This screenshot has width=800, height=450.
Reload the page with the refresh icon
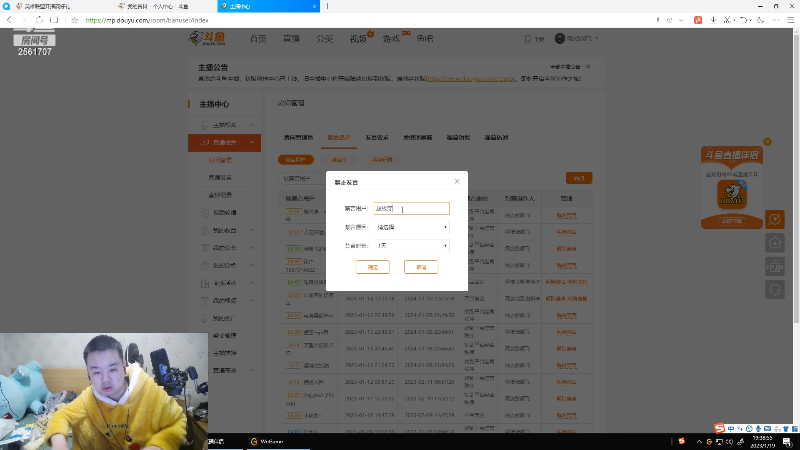pos(39,20)
